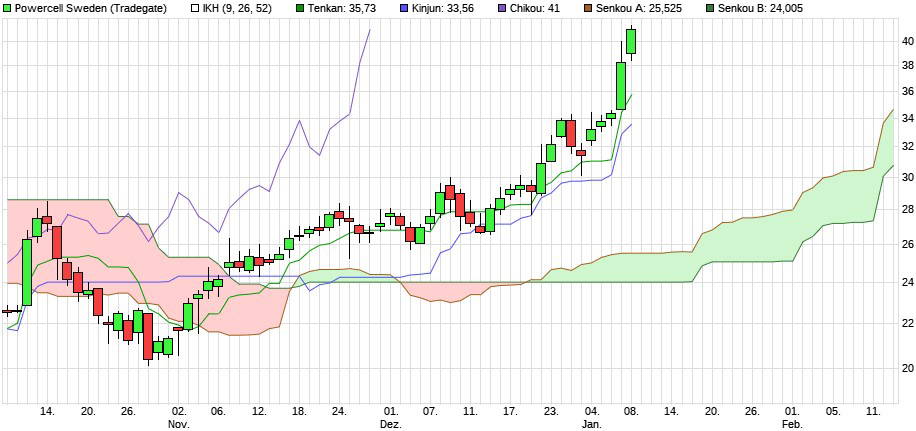Click the Tenkan: 35,73 legend entry
The width and height of the screenshot is (916, 431).
[344, 8]
